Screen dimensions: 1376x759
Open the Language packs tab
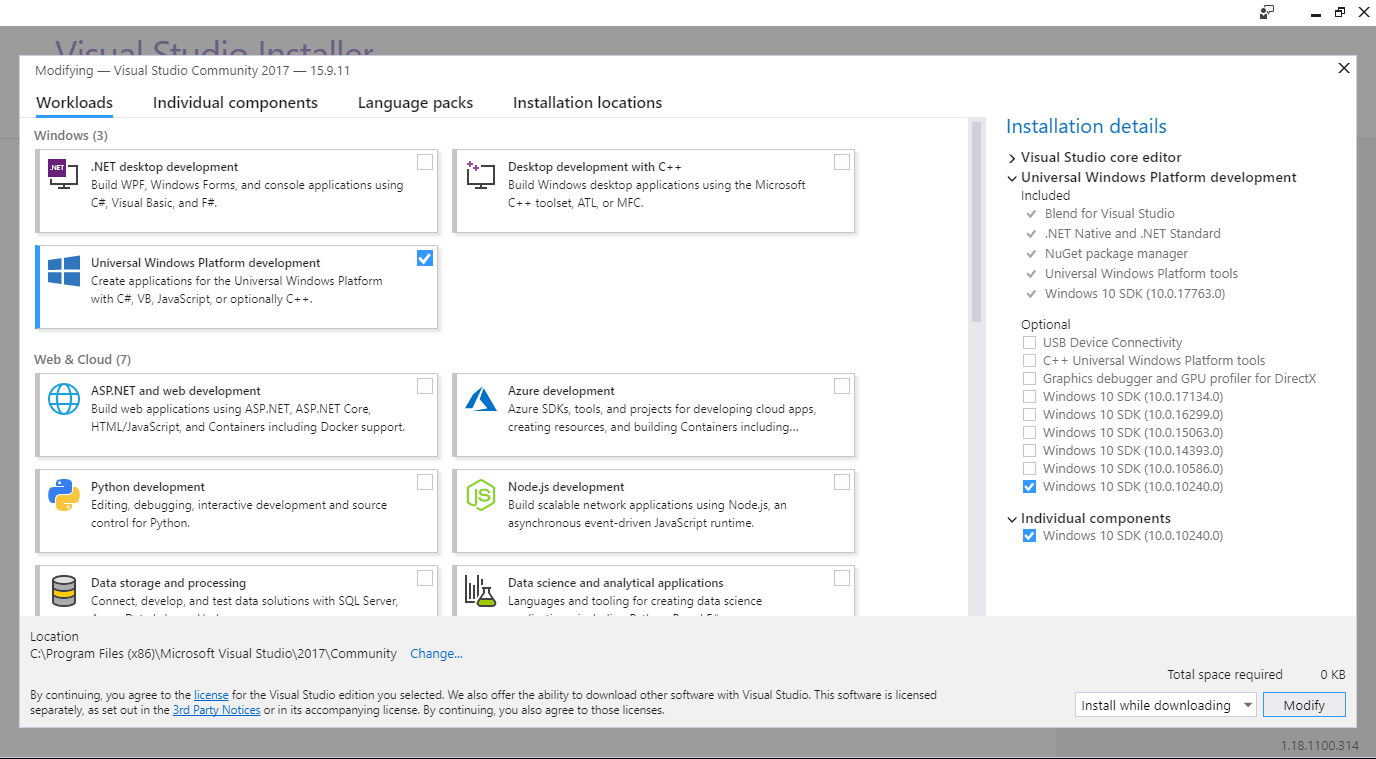[414, 102]
